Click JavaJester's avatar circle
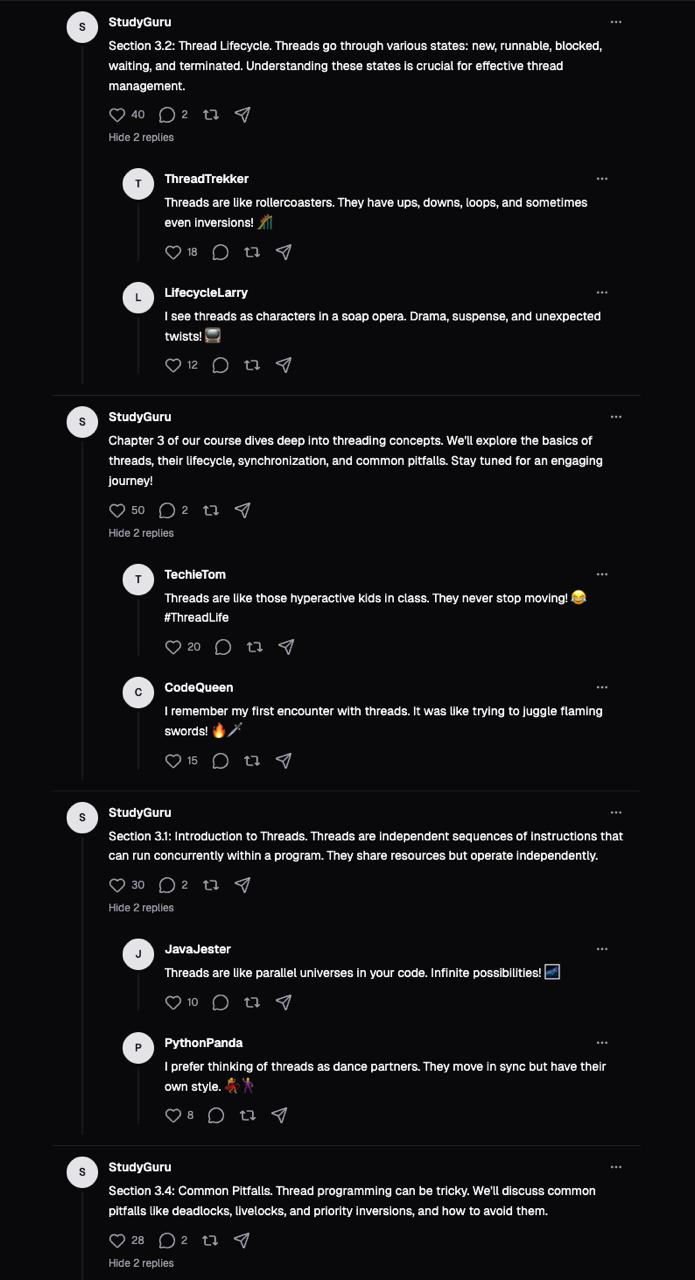The width and height of the screenshot is (695, 1280). (138, 954)
